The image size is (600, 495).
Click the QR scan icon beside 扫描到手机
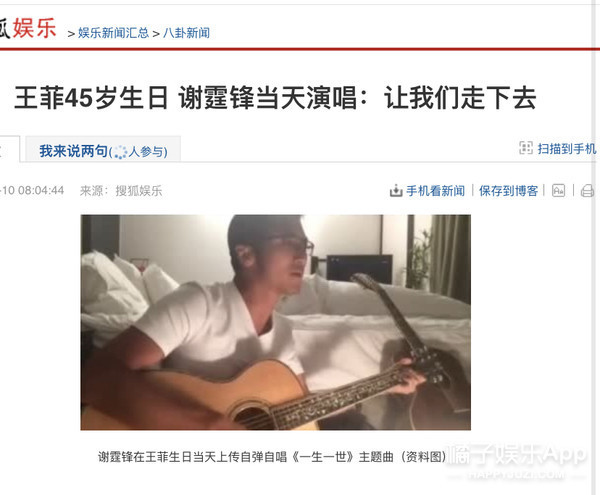pyautogui.click(x=525, y=148)
